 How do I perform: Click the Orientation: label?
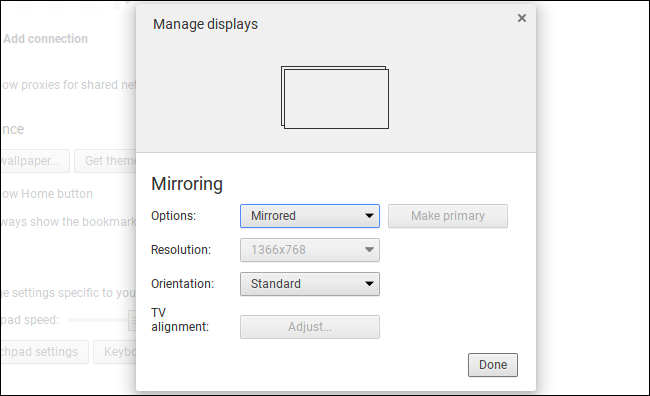(182, 284)
